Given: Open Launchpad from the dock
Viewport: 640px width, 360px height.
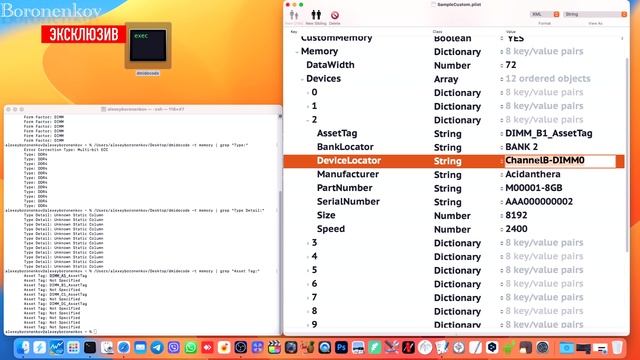Looking at the screenshot, I should pyautogui.click(x=73, y=348).
